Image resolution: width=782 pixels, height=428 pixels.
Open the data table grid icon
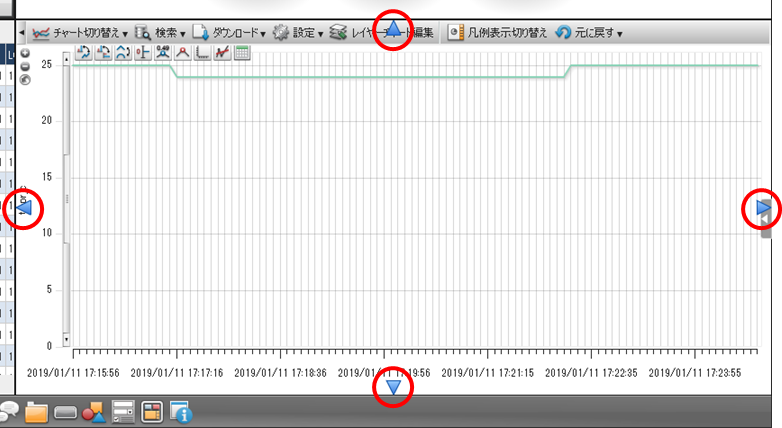point(242,52)
